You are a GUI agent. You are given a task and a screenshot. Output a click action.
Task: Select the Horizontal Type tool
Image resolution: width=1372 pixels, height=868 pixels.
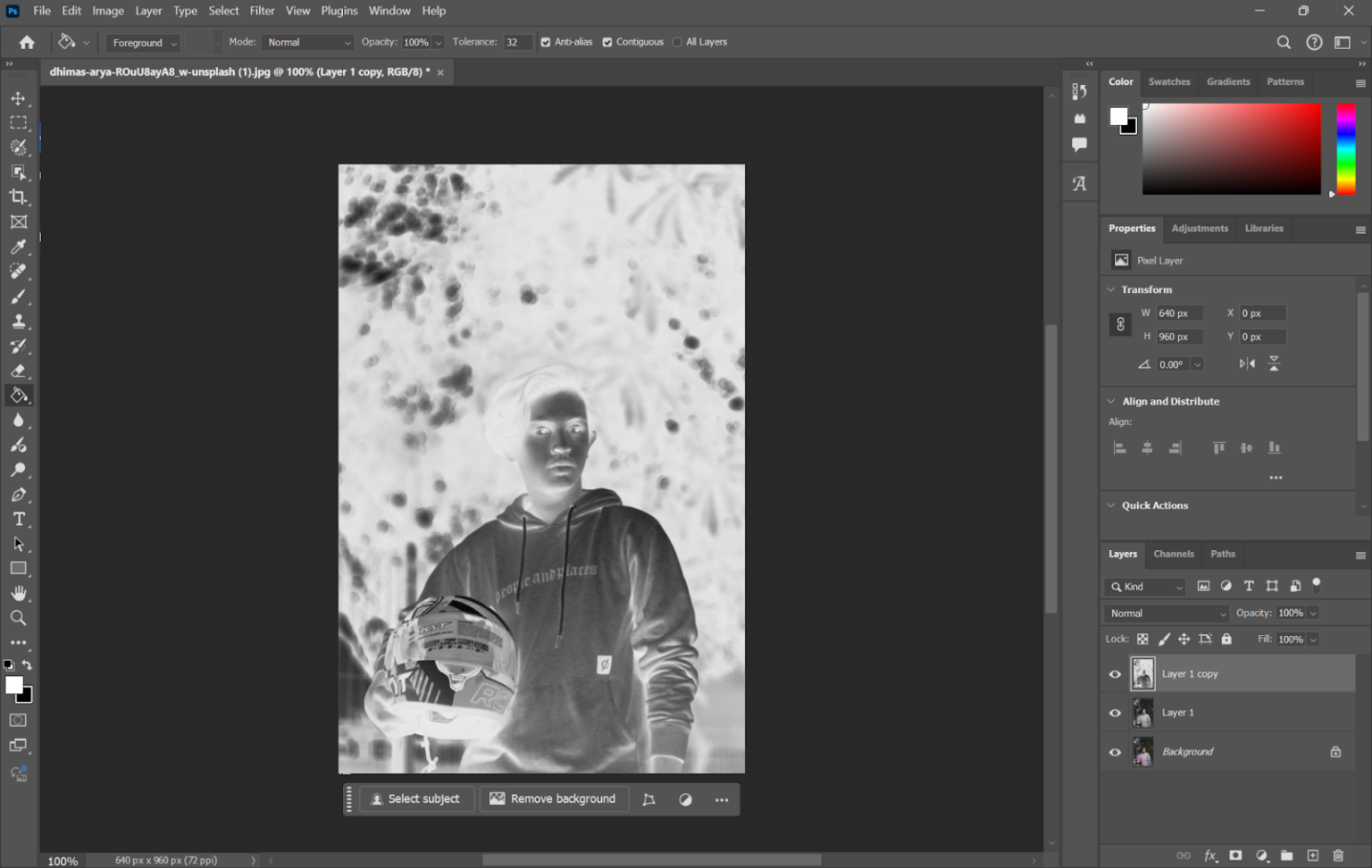(18, 519)
